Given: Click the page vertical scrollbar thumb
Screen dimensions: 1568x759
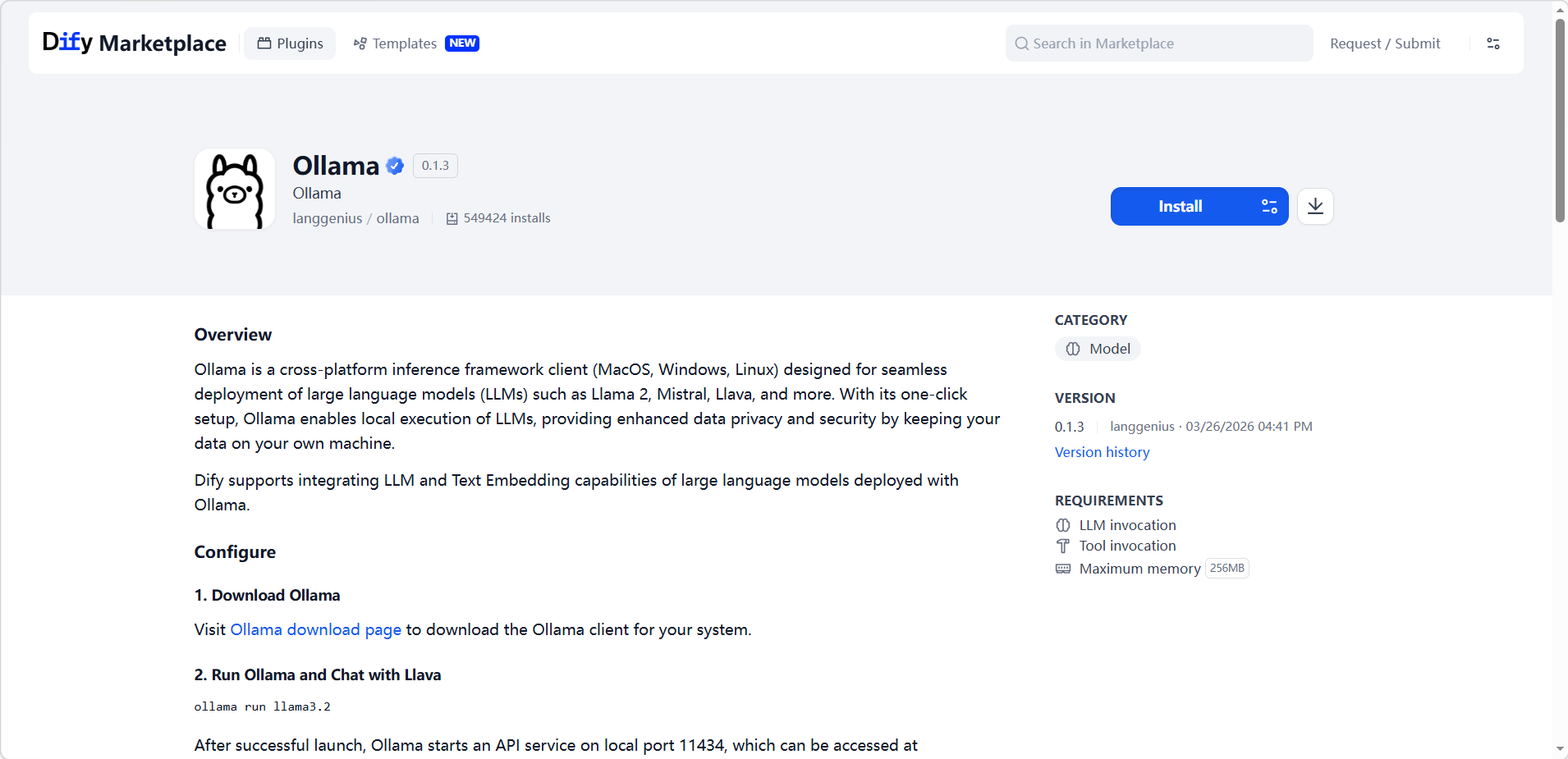Looking at the screenshot, I should [1560, 120].
